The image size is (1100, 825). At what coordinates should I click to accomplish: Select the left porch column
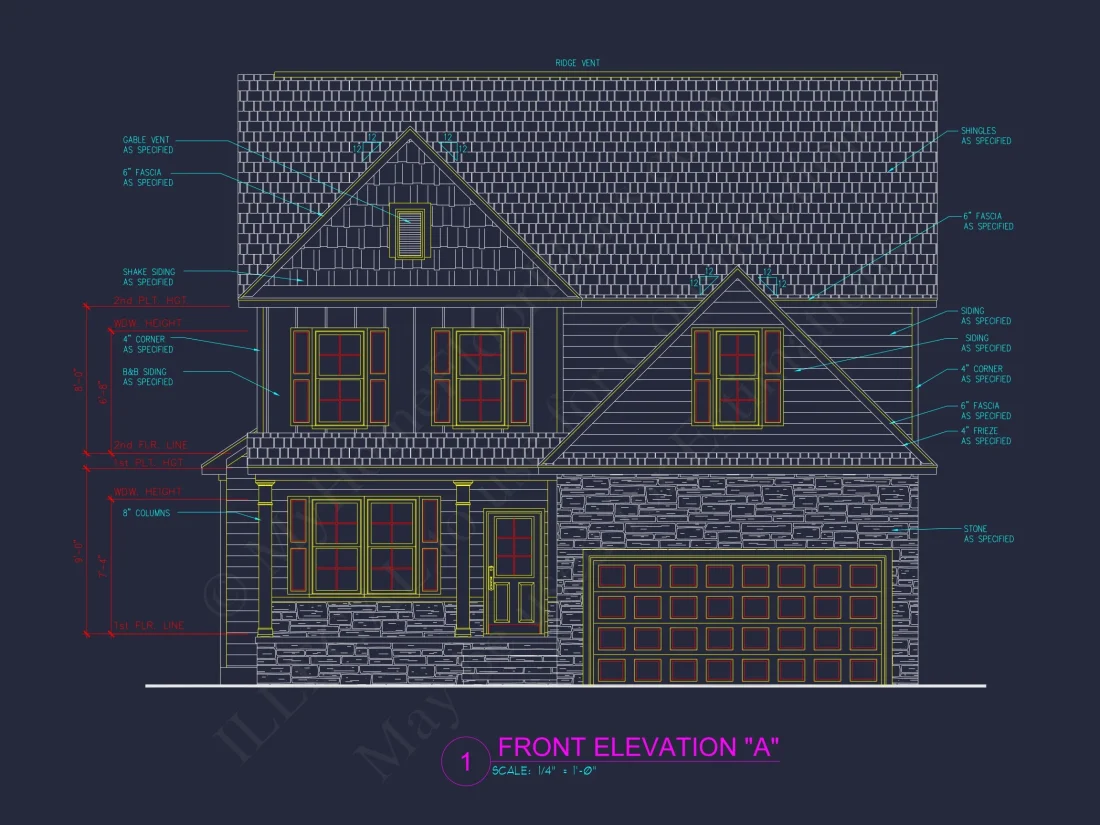pyautogui.click(x=265, y=557)
